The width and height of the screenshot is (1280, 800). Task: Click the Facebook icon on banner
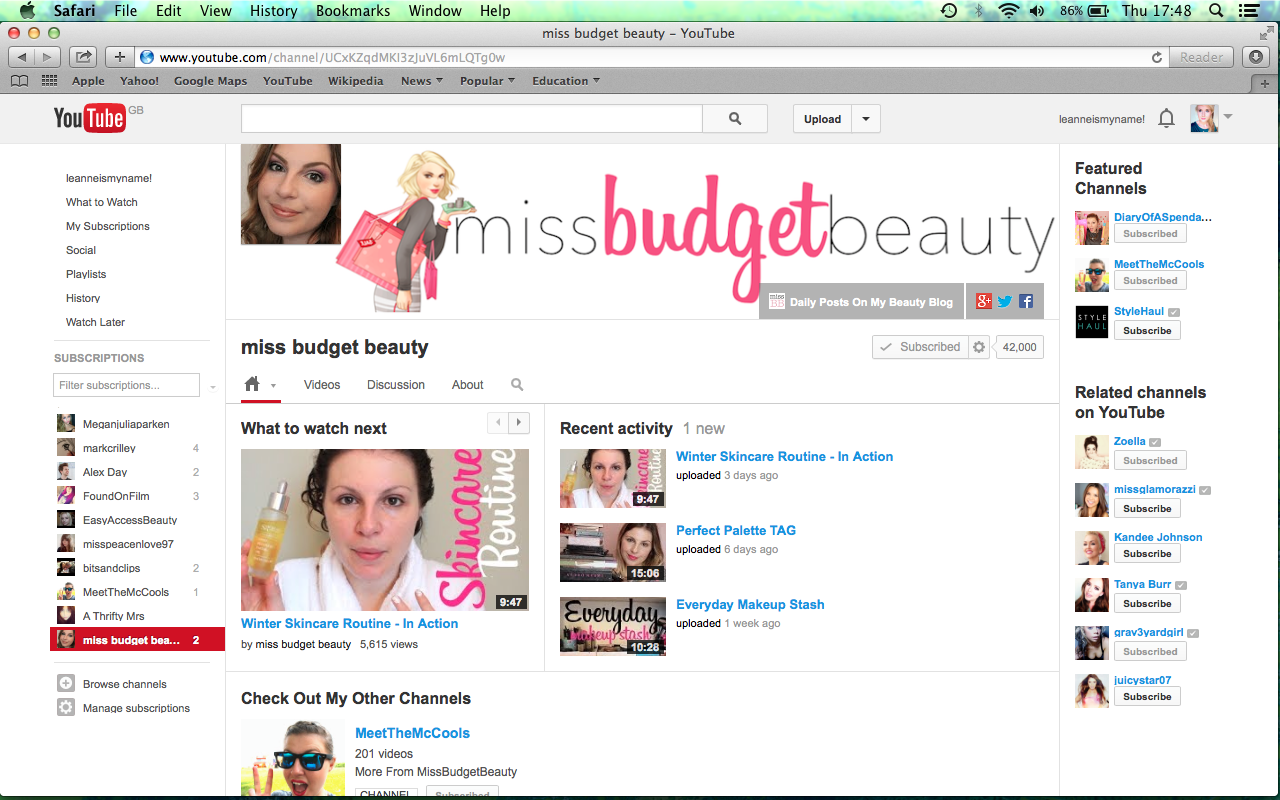coord(1026,301)
